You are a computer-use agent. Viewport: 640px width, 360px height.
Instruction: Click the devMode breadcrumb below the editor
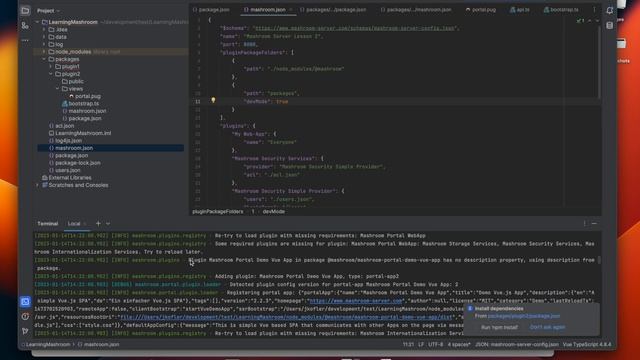[x=273, y=211]
